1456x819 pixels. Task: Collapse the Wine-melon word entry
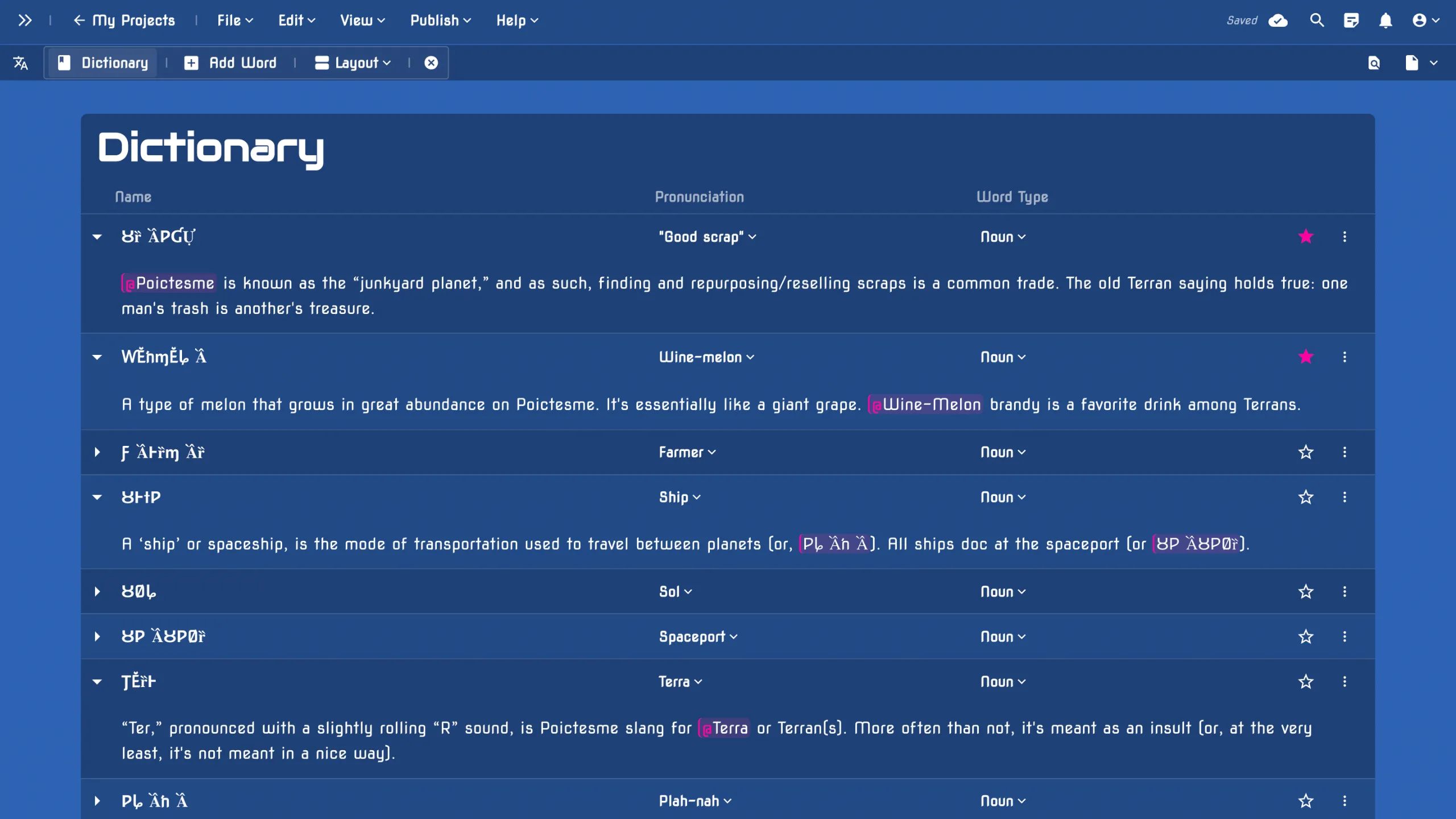tap(97, 357)
